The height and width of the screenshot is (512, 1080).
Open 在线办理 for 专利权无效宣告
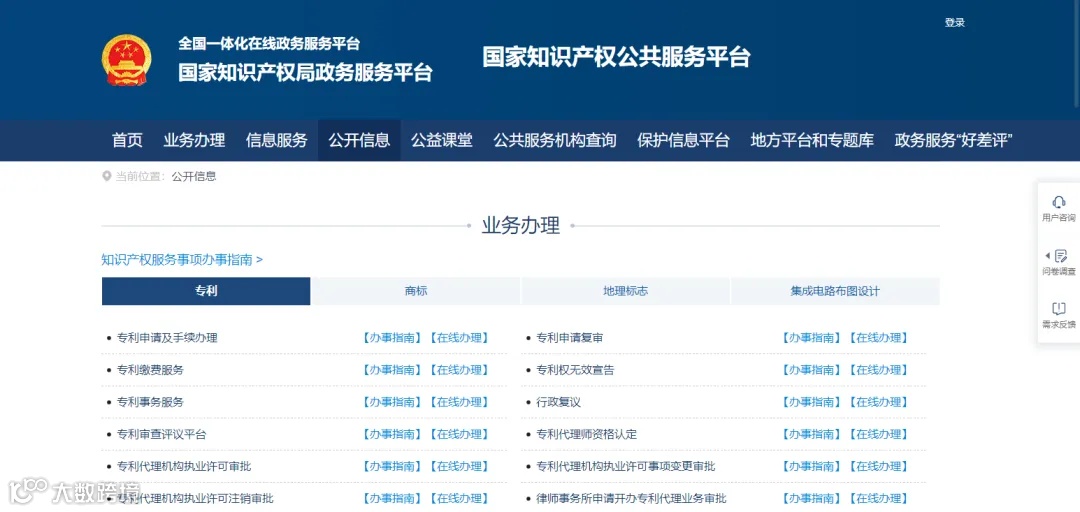click(x=878, y=370)
